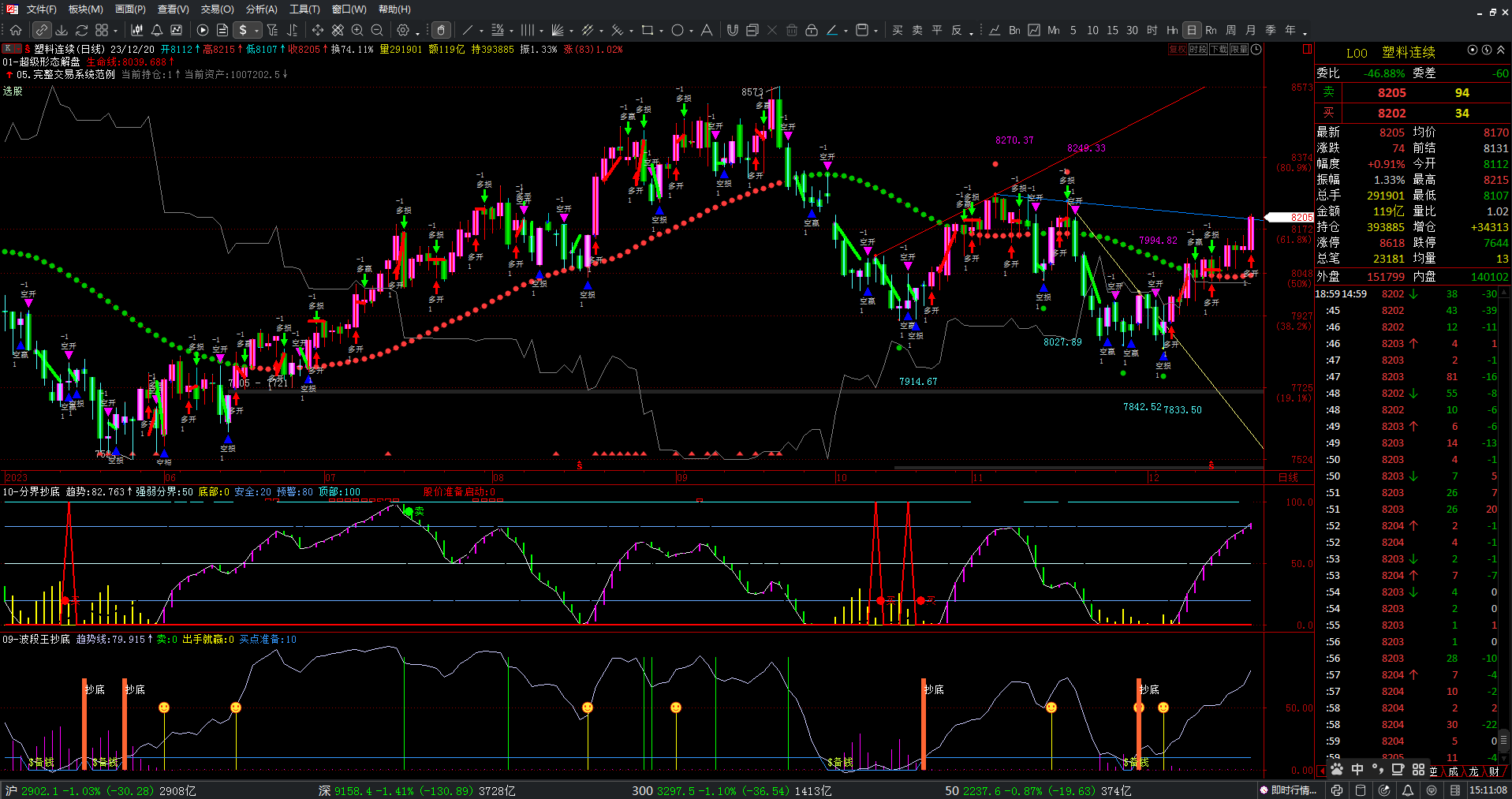Viewport: 1512px width, 799px height.
Task: Click the 买 buy button
Action: 898,30
